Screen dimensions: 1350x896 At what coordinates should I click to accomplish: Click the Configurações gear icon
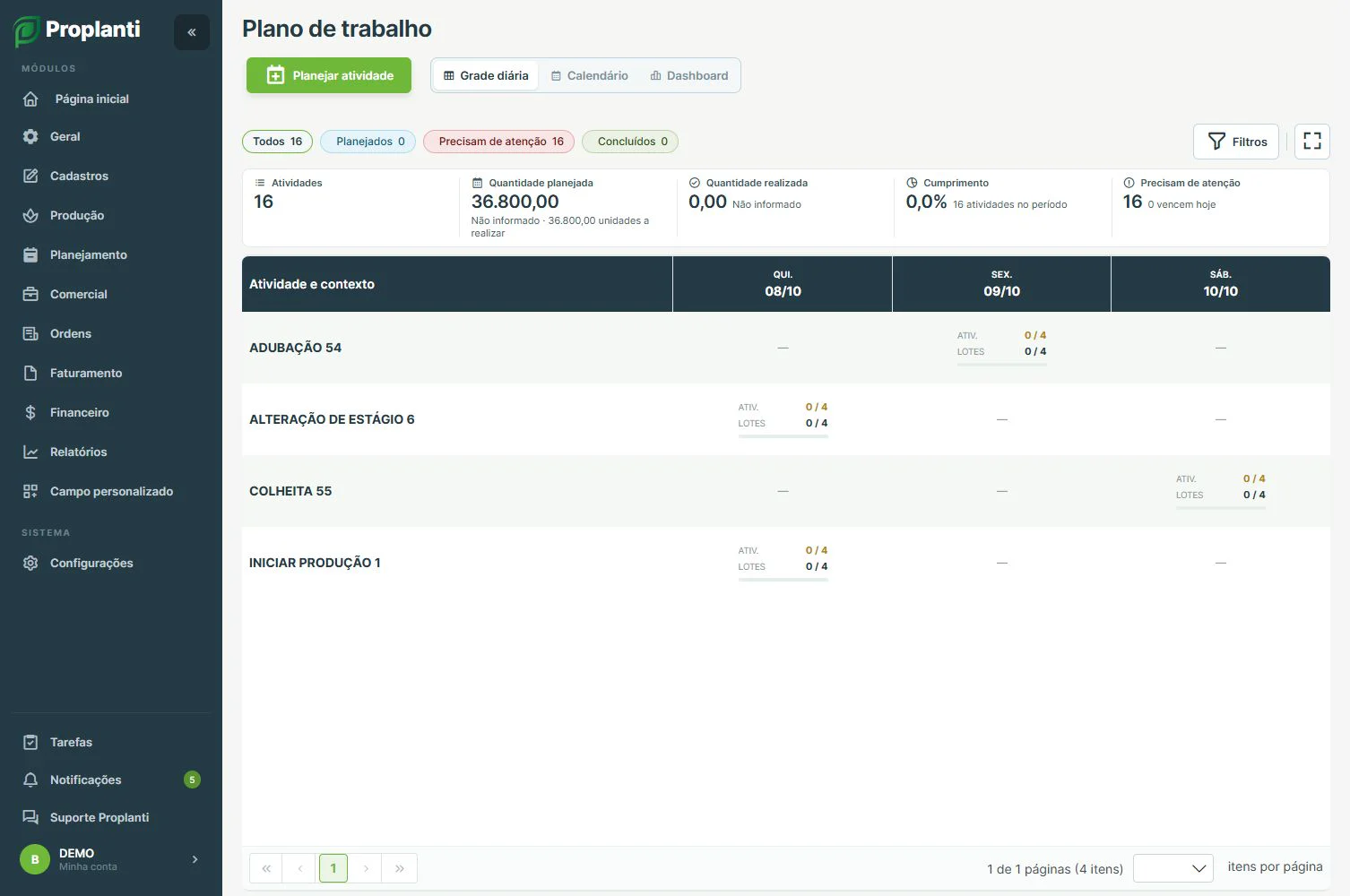[x=30, y=563]
